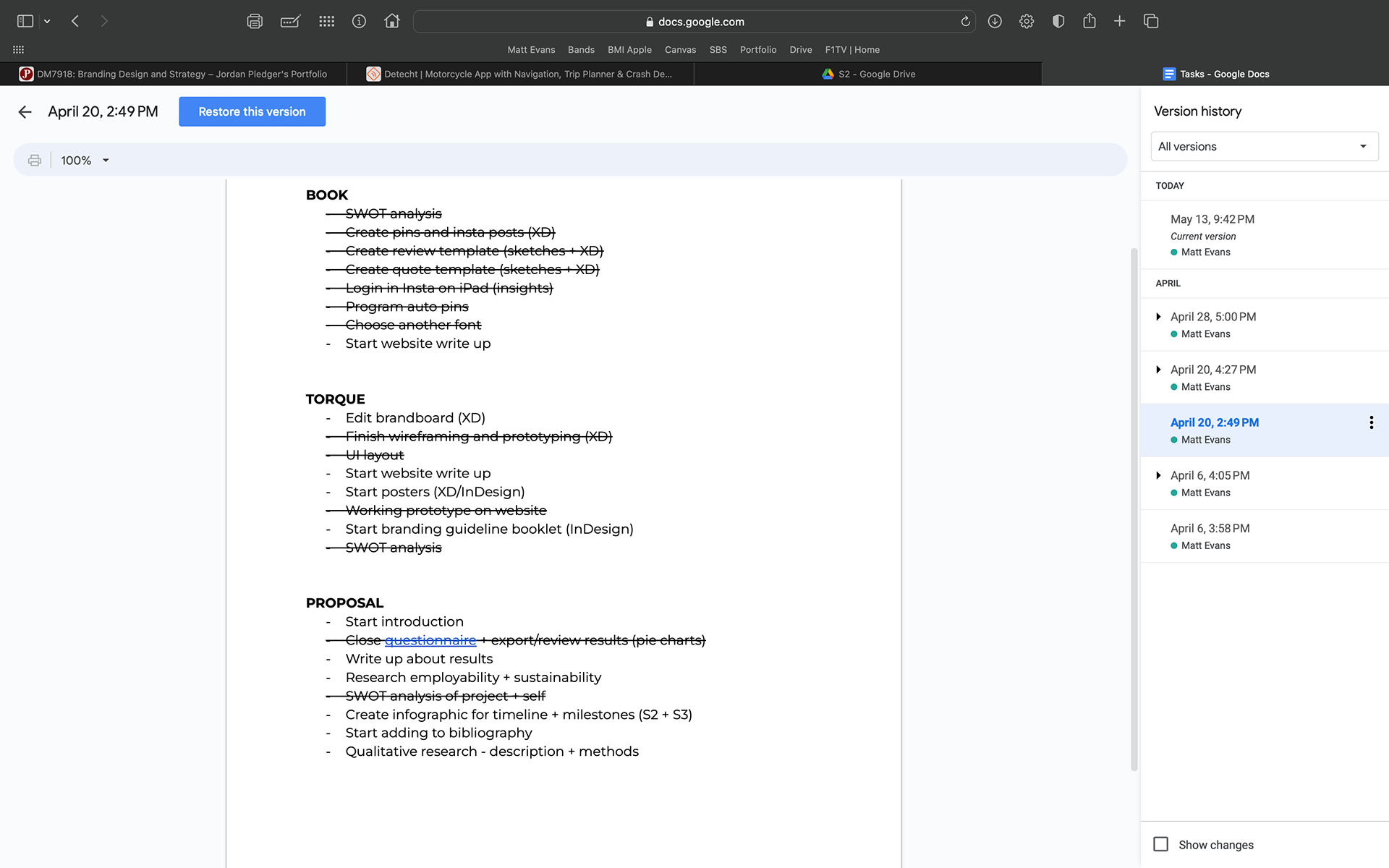
Task: Select the May 13, 9:42 PM version
Action: coord(1265,235)
